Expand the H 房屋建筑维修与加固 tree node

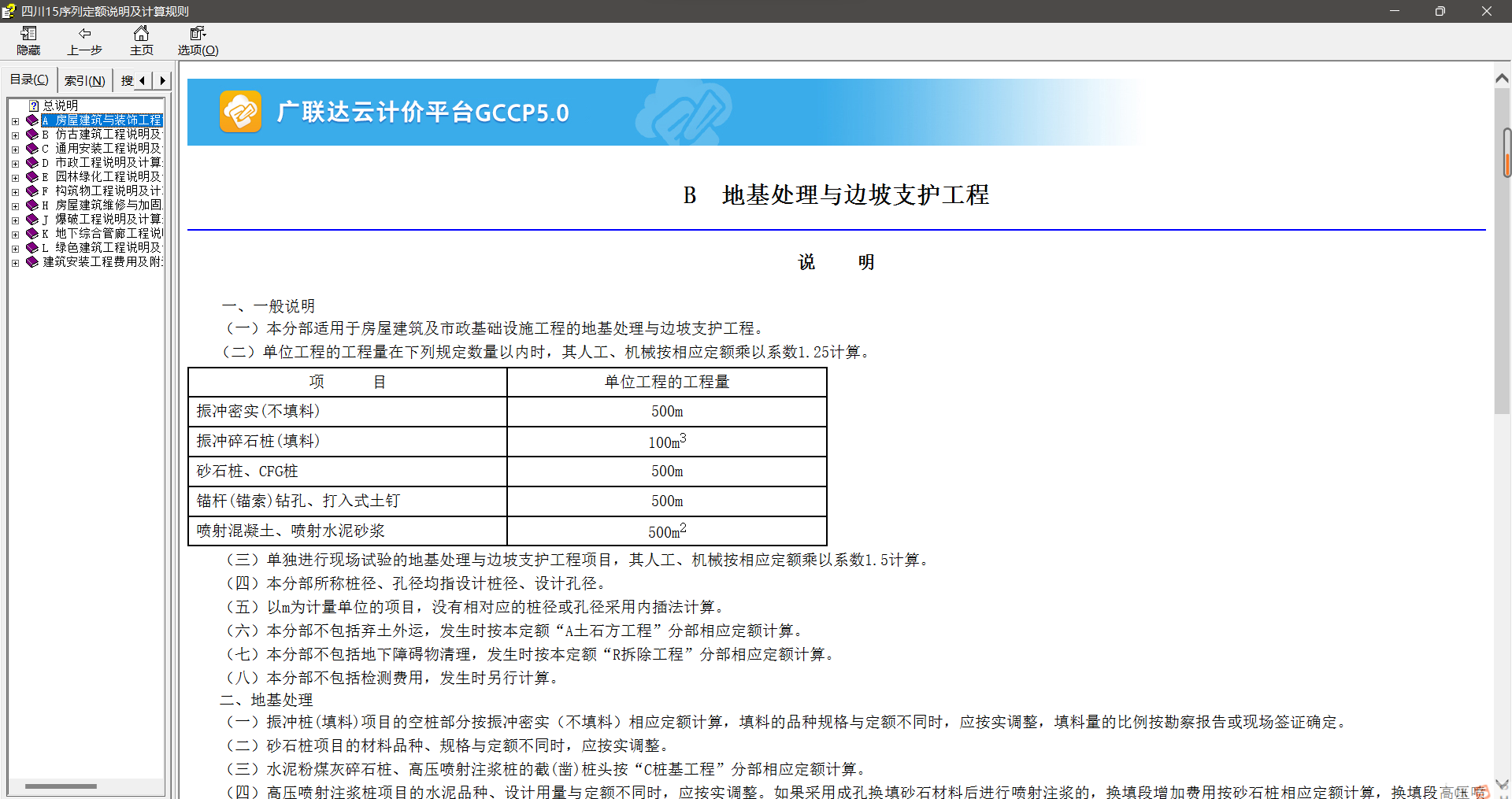click(x=15, y=206)
